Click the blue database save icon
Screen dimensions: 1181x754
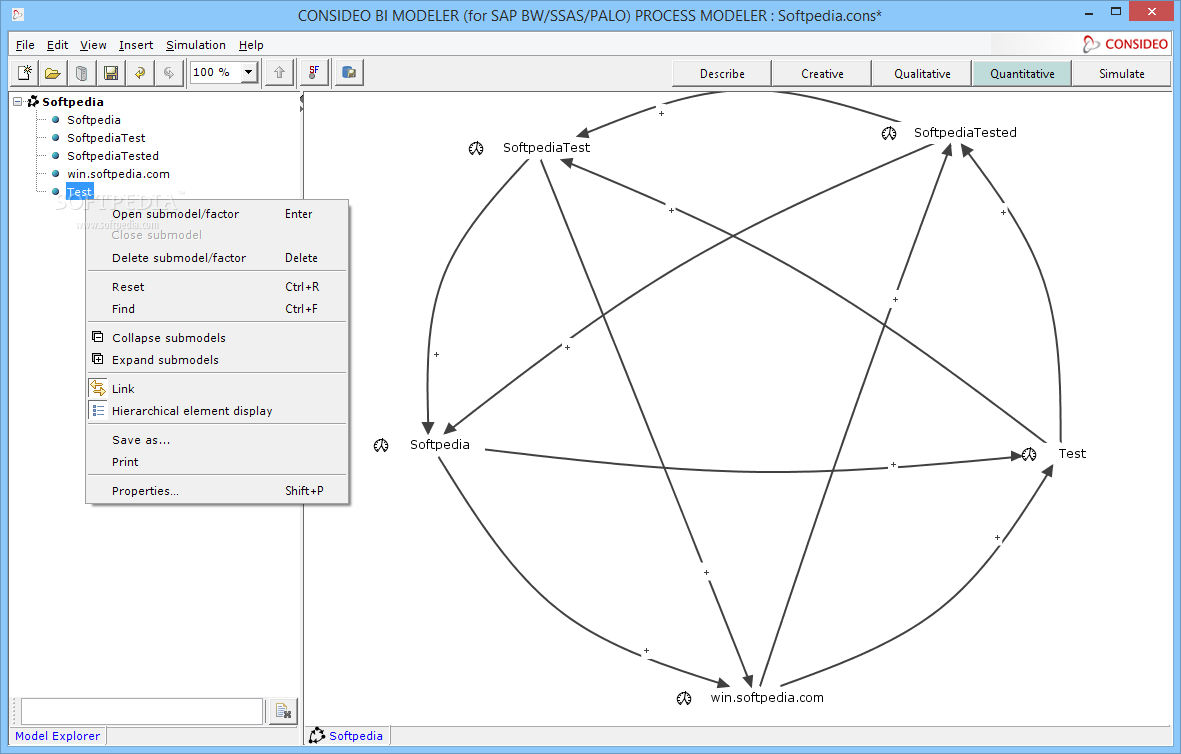[349, 73]
